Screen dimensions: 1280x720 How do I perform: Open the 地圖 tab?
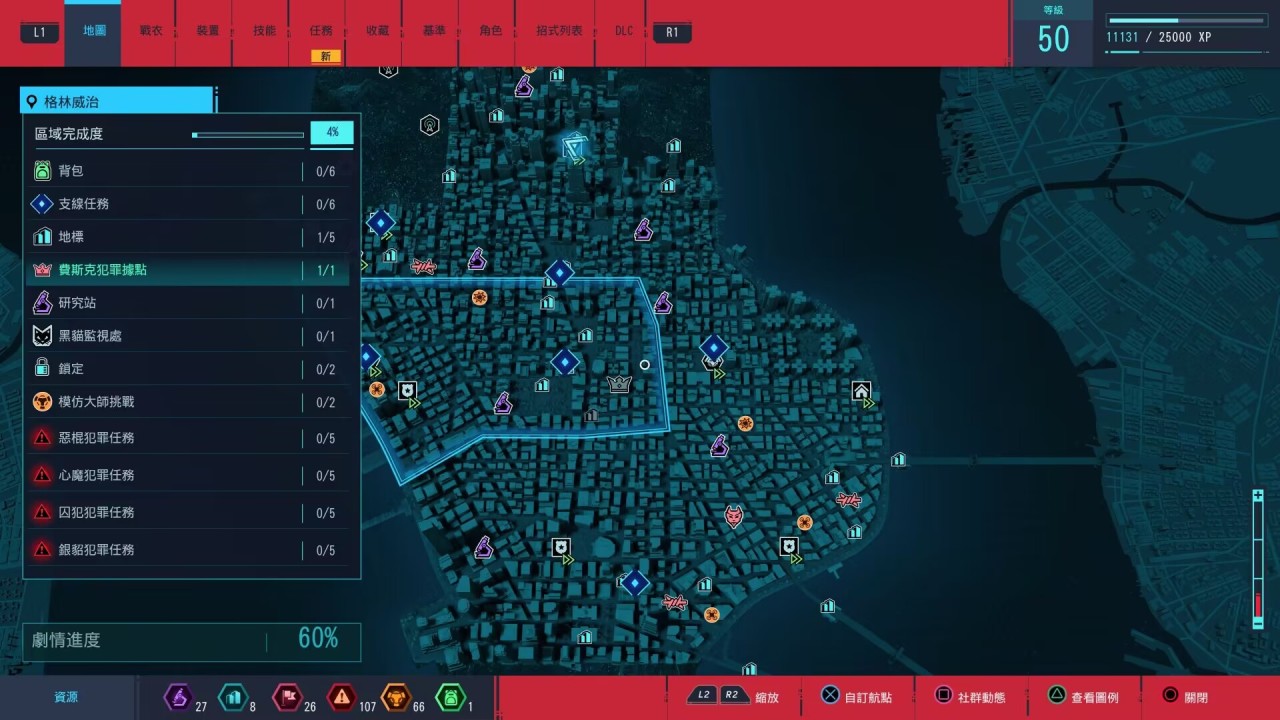point(95,31)
